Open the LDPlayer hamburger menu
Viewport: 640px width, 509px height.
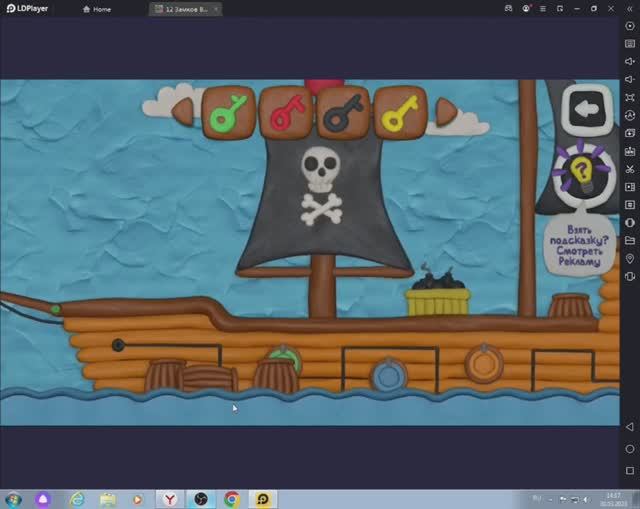(x=543, y=9)
